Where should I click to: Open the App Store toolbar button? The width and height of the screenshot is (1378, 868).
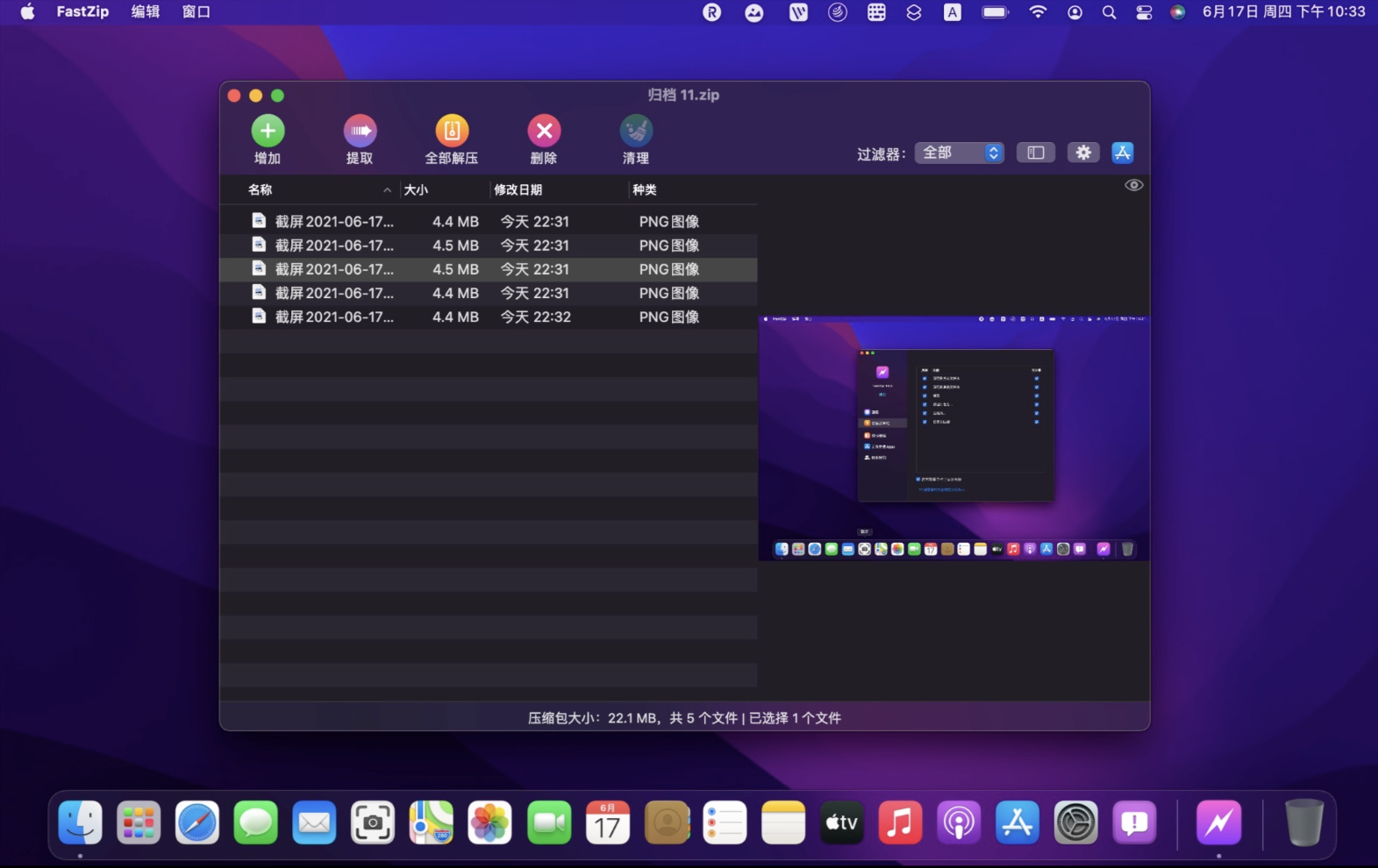pos(1123,153)
